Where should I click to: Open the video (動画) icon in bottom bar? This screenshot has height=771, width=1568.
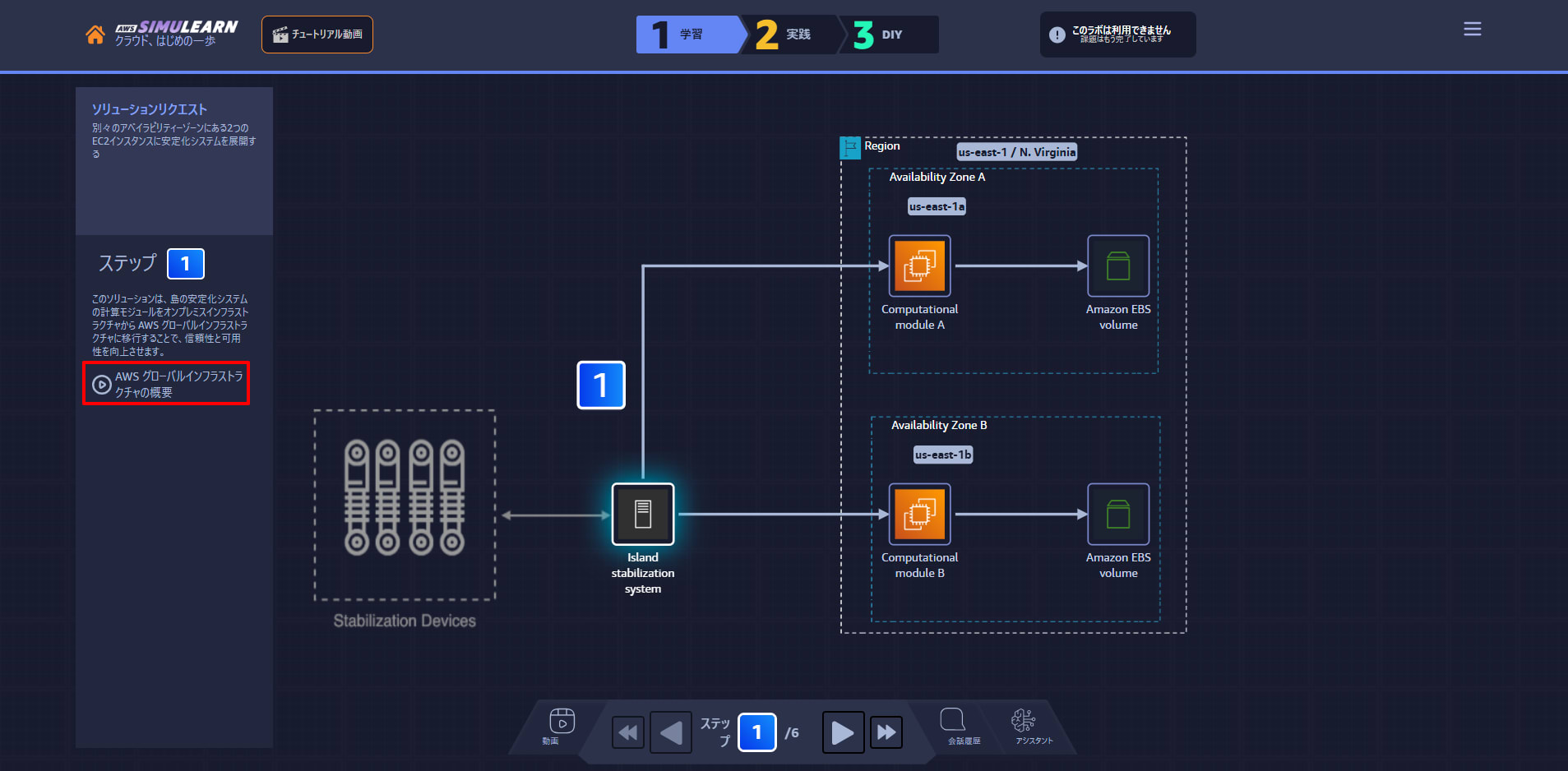tap(562, 726)
